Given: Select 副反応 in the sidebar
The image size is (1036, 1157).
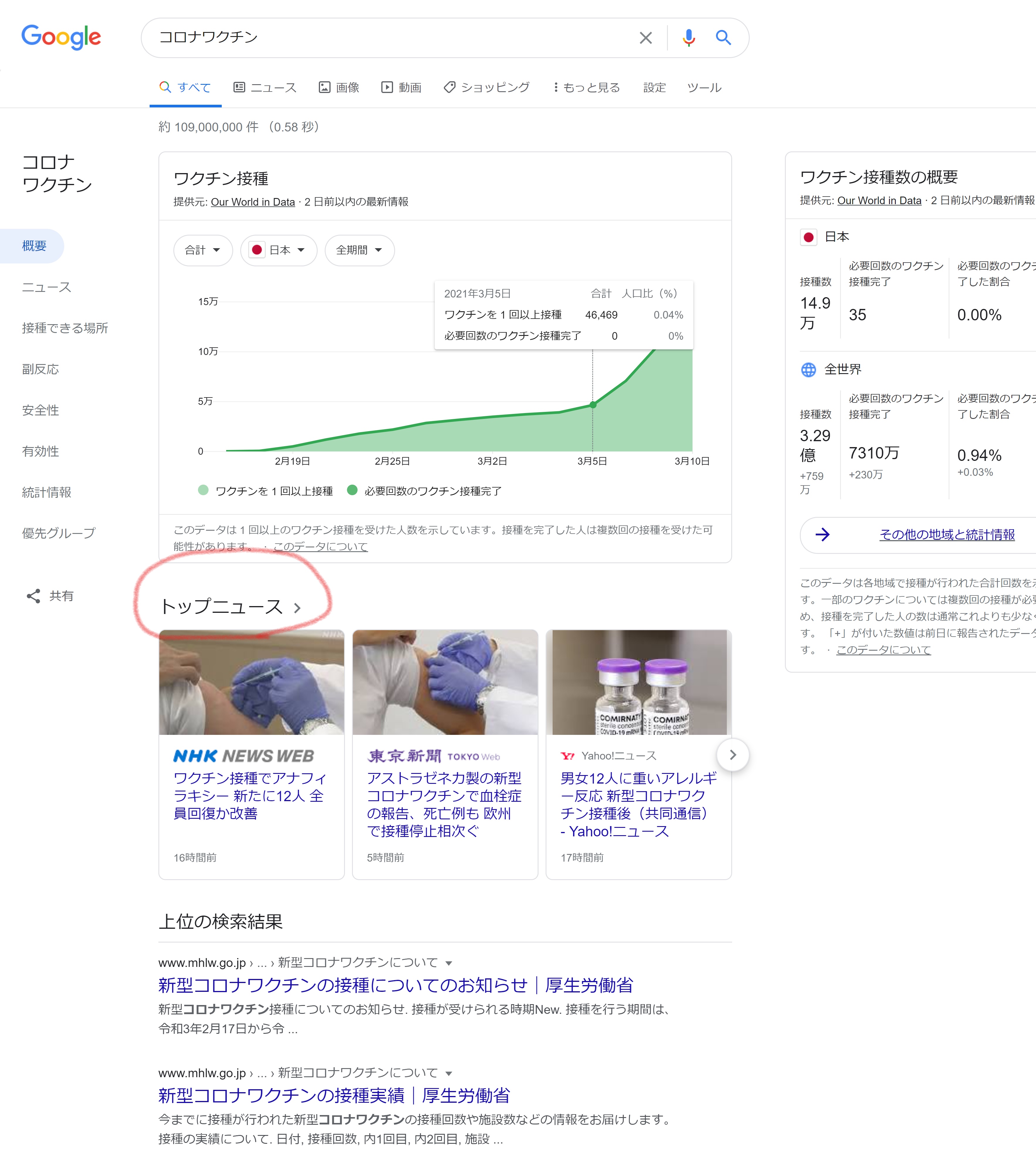Looking at the screenshot, I should pos(40,370).
